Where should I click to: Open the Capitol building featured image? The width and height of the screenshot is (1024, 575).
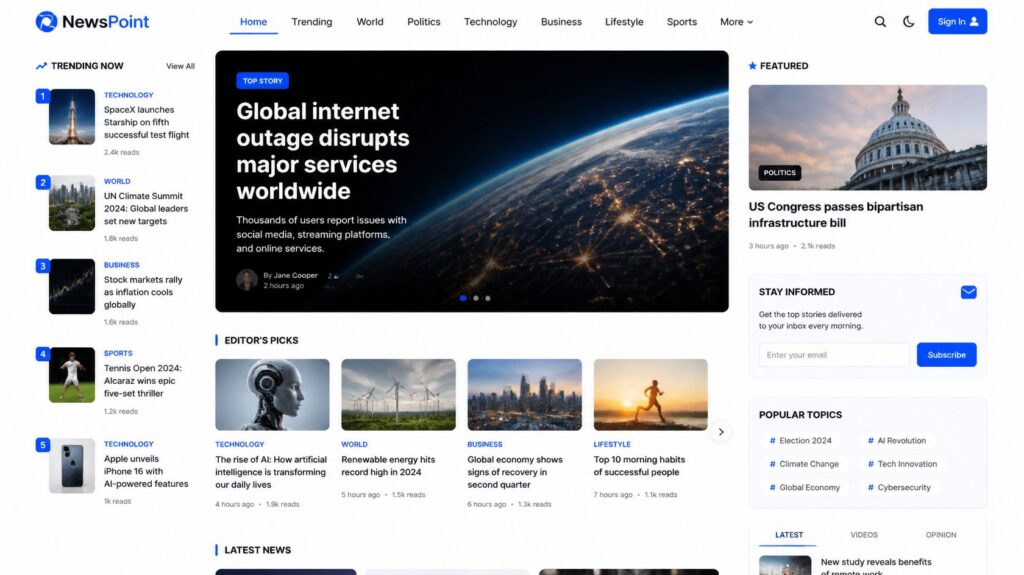click(867, 137)
